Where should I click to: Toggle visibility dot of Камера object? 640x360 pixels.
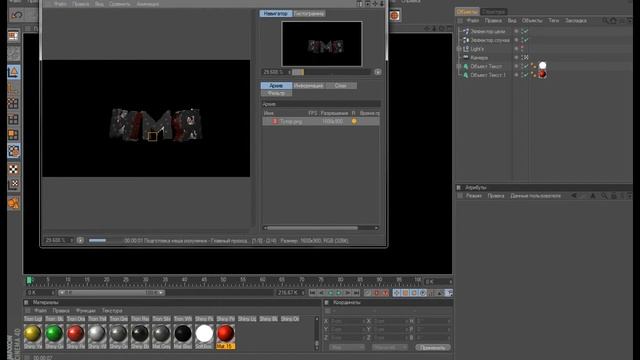click(516, 58)
